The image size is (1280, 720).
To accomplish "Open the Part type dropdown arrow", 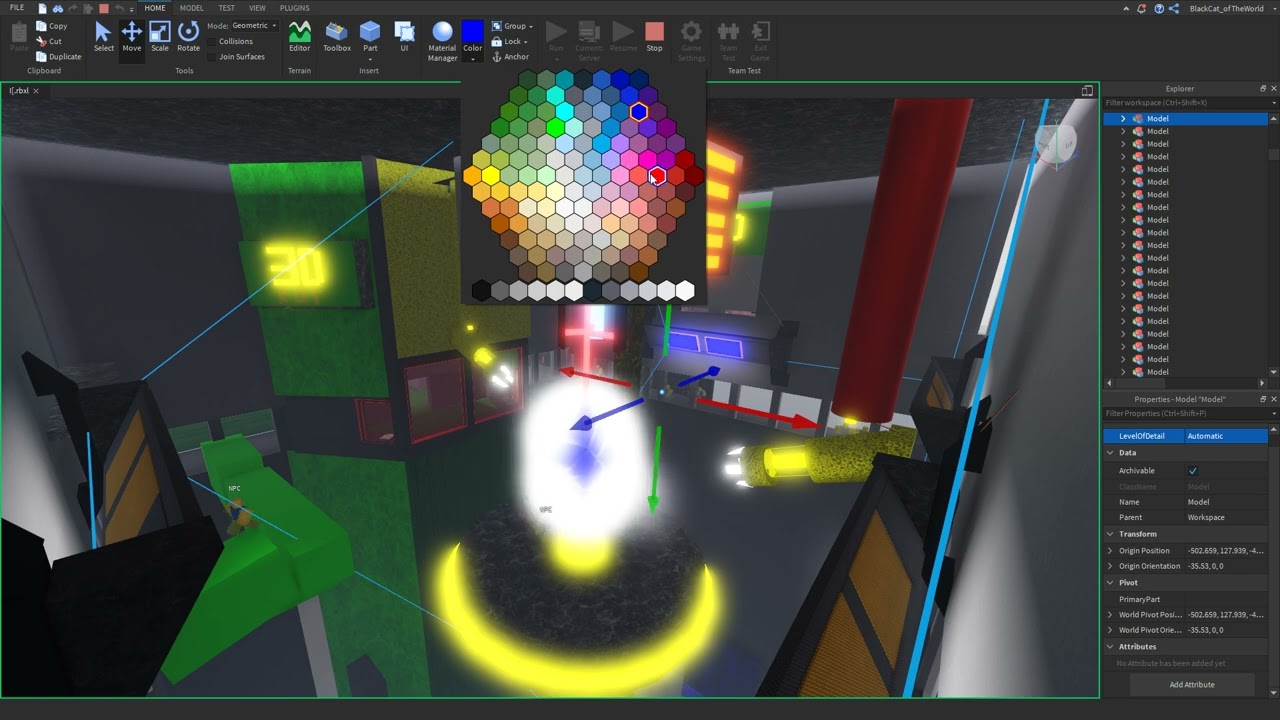I will (x=370, y=58).
